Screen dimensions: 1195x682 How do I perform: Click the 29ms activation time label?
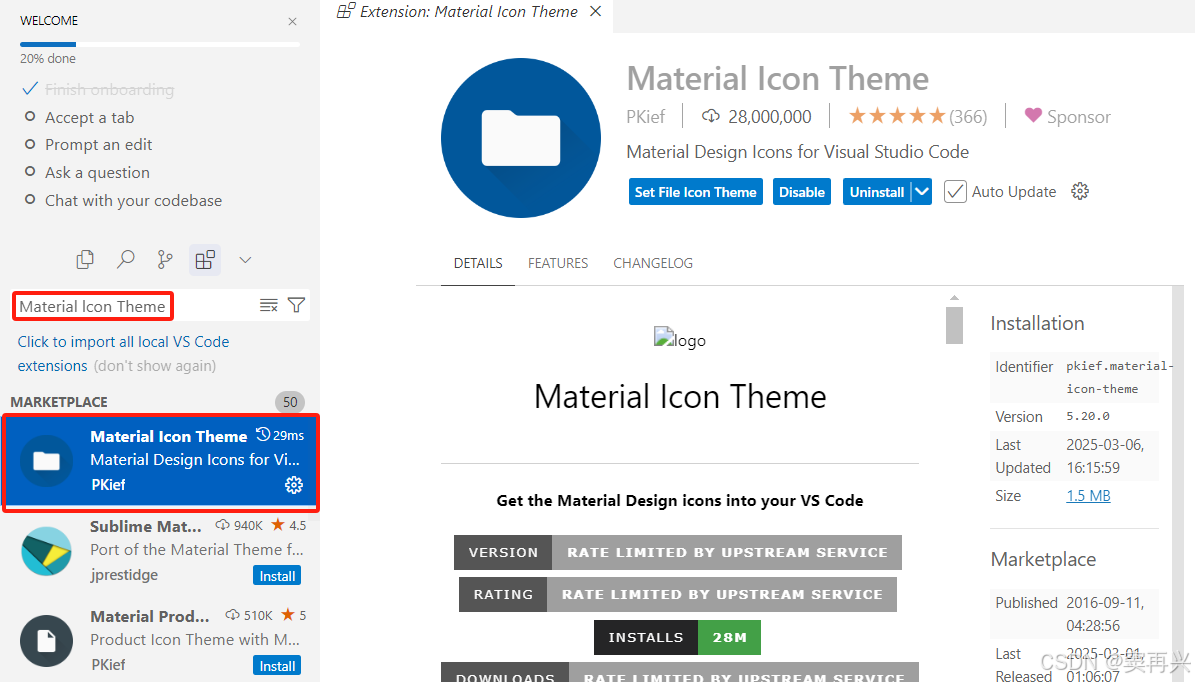point(280,435)
